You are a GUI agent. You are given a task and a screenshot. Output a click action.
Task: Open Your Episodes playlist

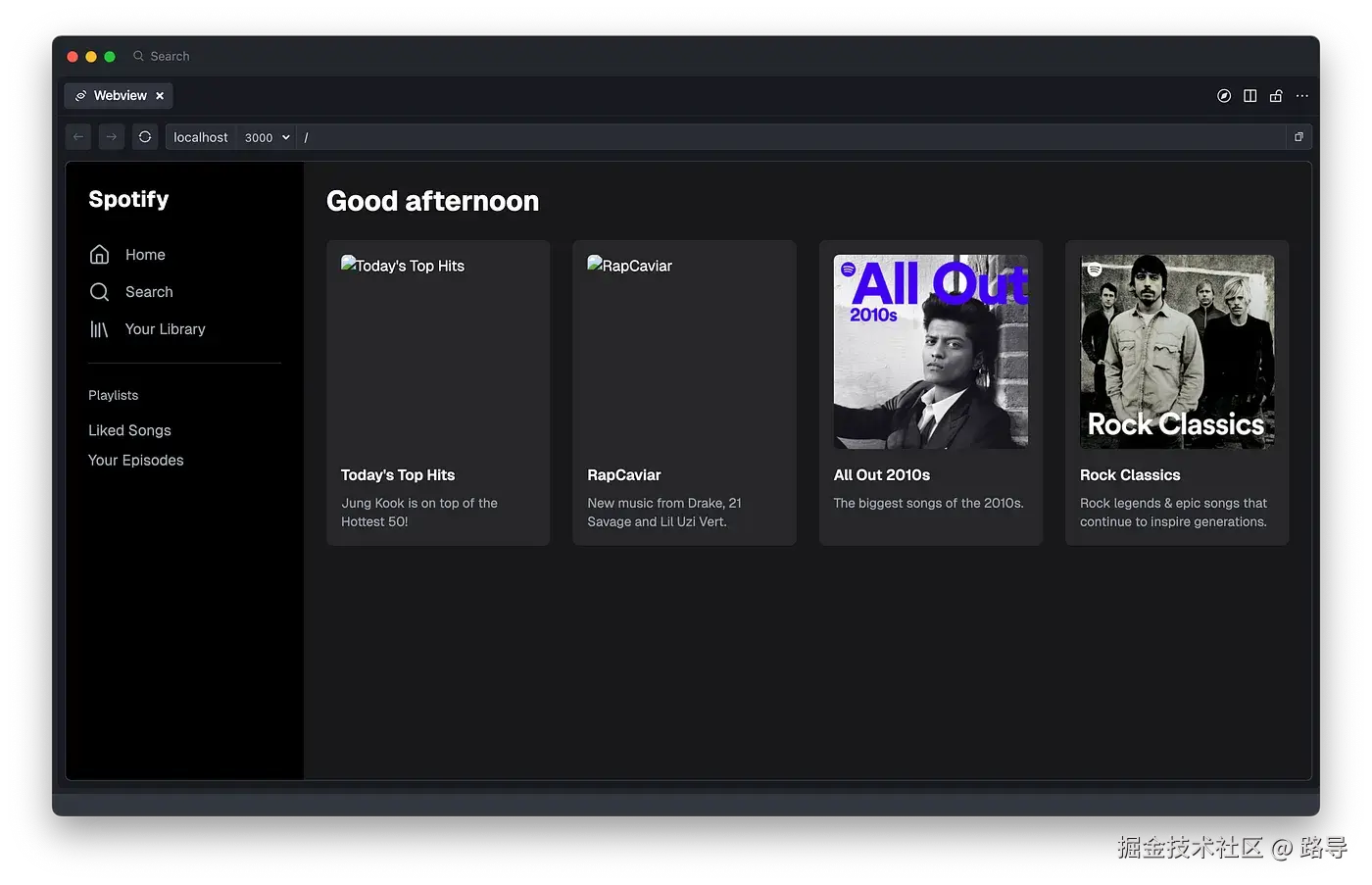click(x=136, y=461)
